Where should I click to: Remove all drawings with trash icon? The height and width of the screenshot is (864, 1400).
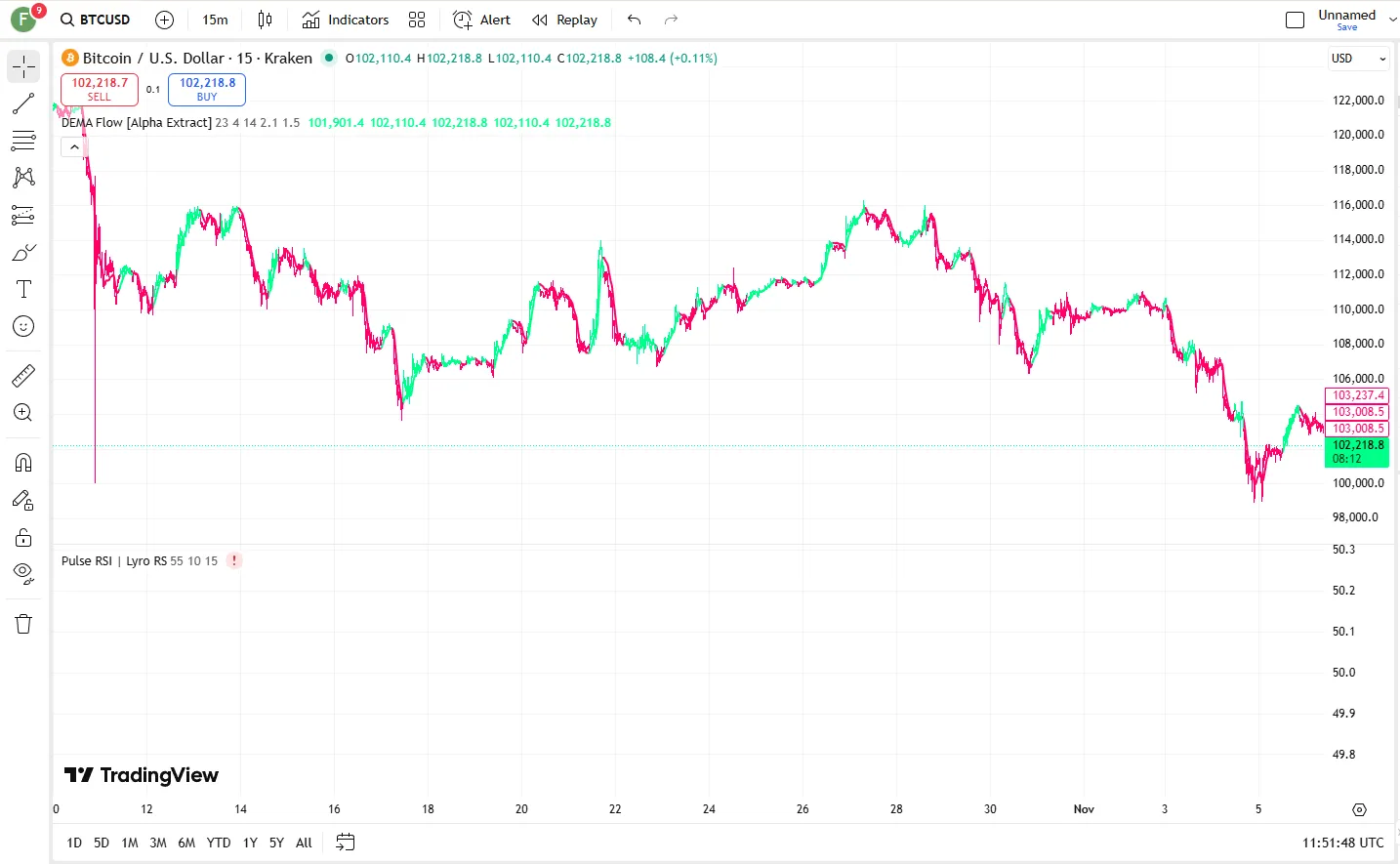23,624
